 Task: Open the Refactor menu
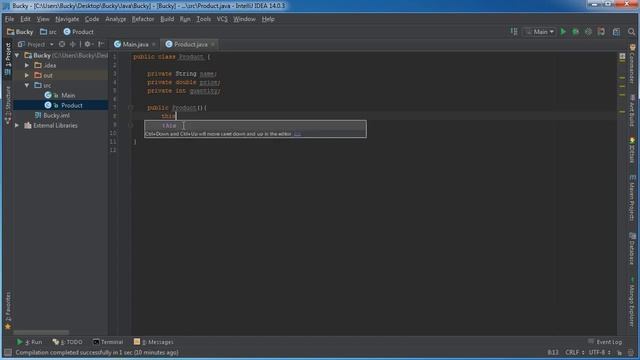pos(143,19)
